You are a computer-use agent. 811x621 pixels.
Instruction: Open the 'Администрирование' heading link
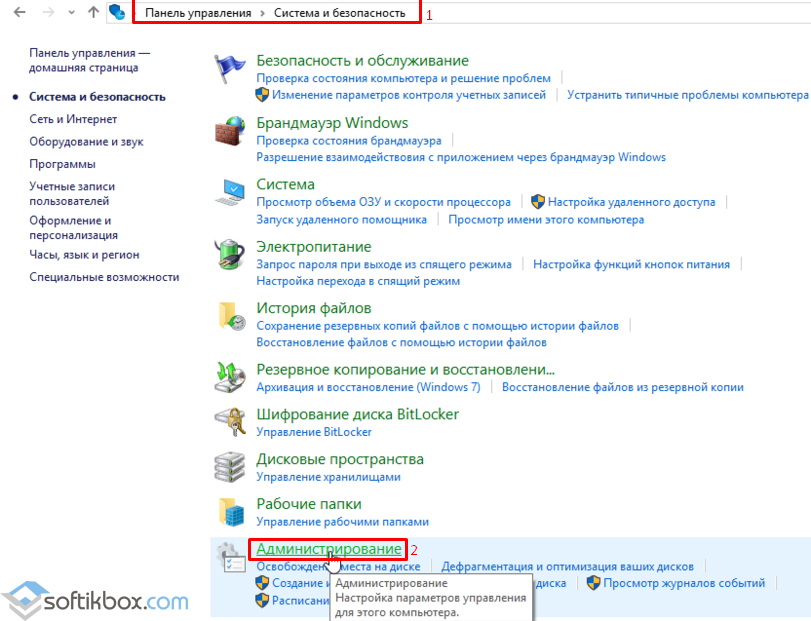[x=329, y=549]
